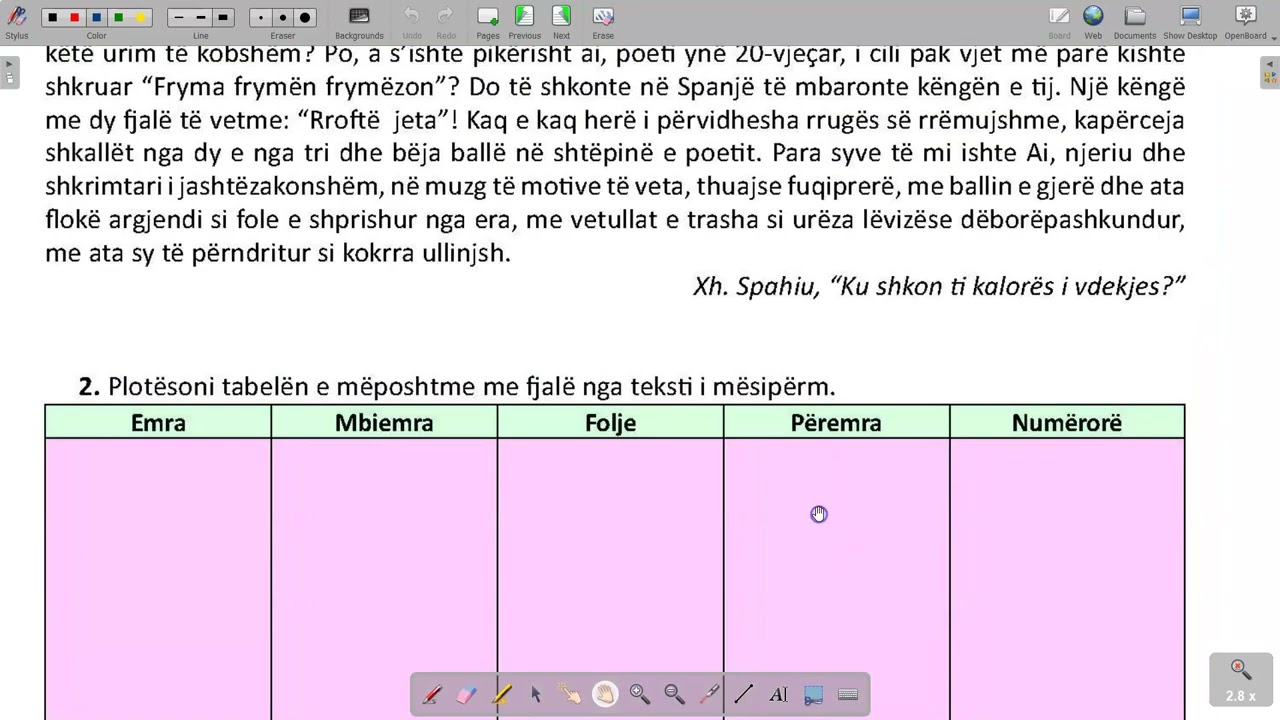The height and width of the screenshot is (720, 1280).
Task: Click the 2.8x zoom indicator
Action: click(1240, 680)
